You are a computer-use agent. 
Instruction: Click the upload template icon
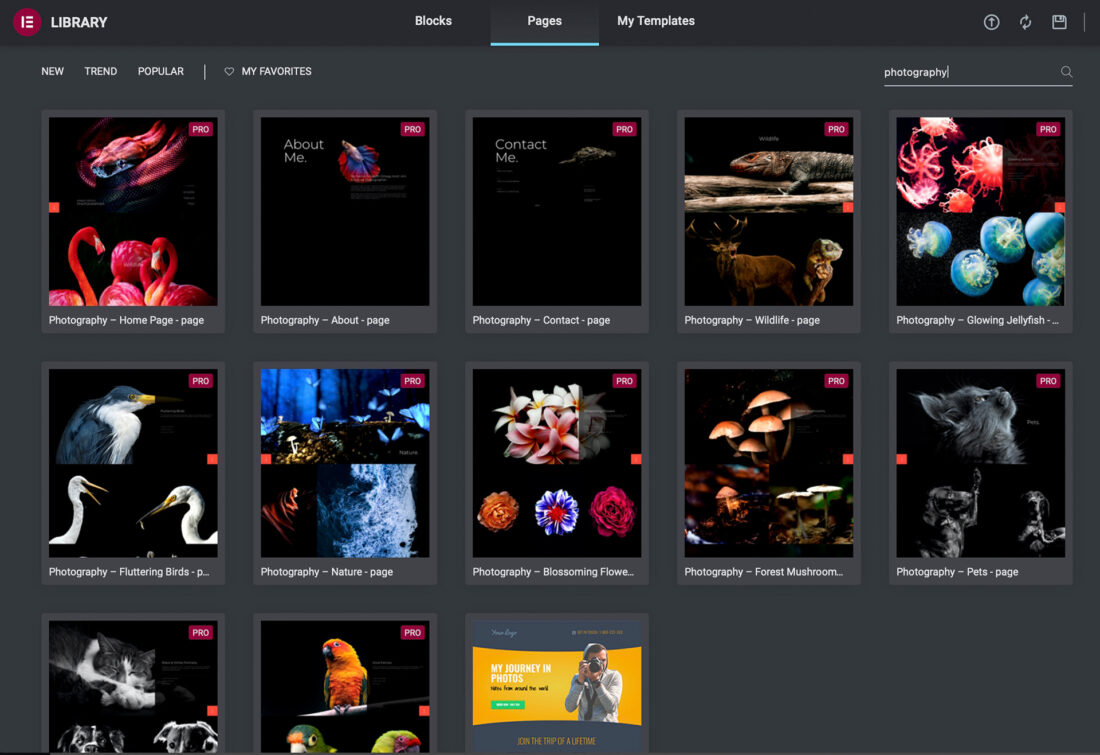(x=991, y=22)
